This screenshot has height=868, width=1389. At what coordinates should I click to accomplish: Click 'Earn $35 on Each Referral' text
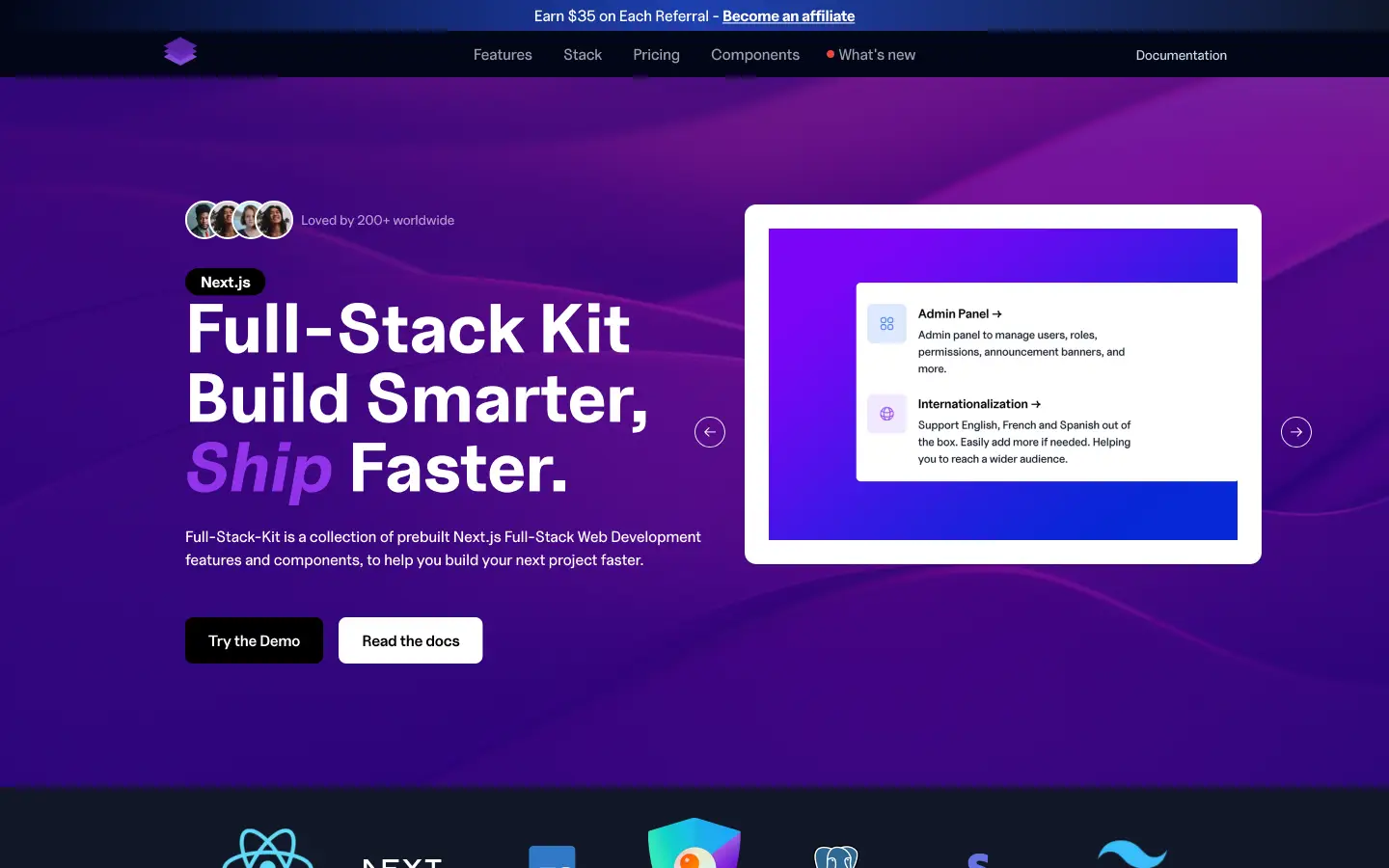pos(621,15)
